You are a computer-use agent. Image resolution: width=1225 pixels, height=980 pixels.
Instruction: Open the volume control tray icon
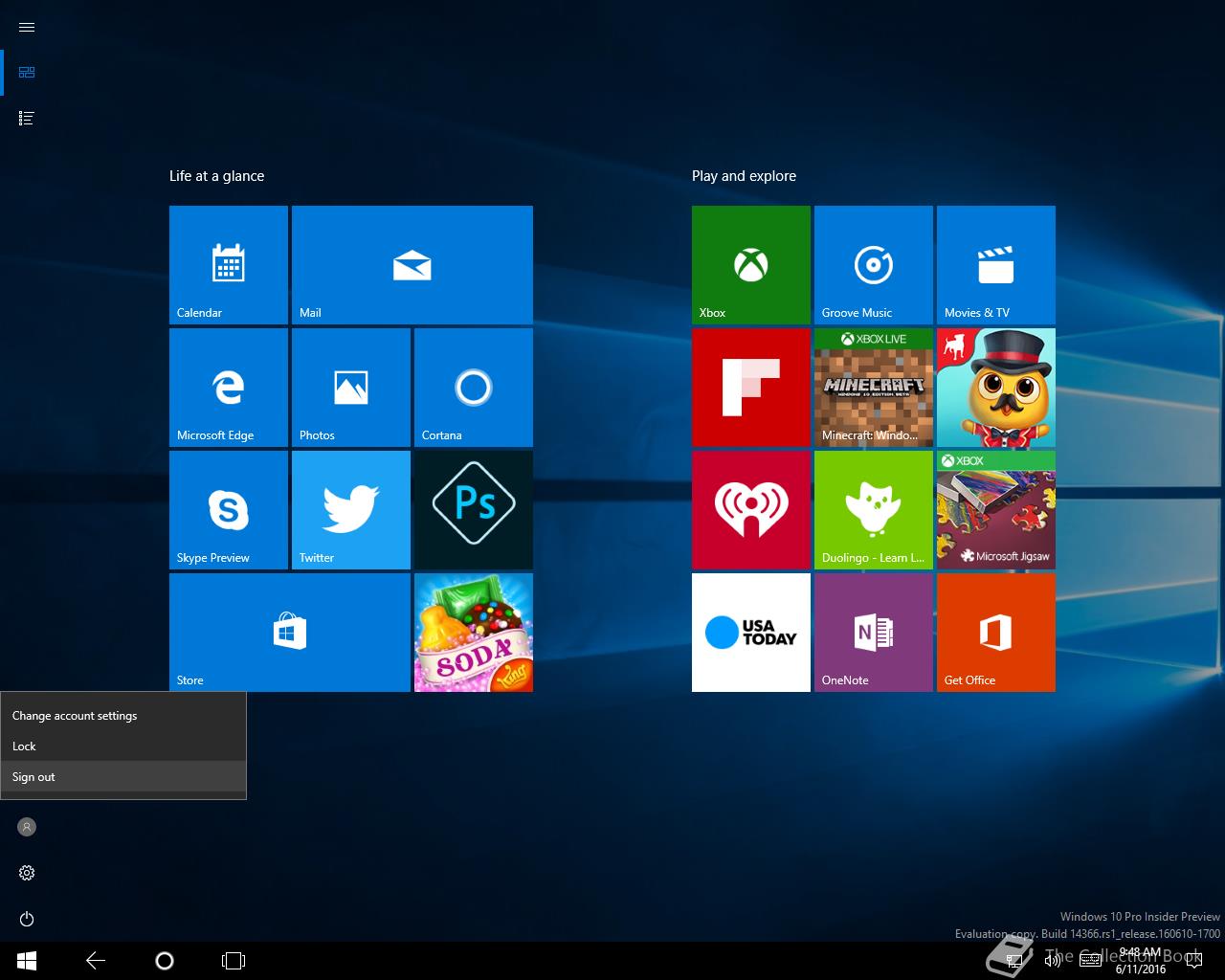pos(1052,961)
